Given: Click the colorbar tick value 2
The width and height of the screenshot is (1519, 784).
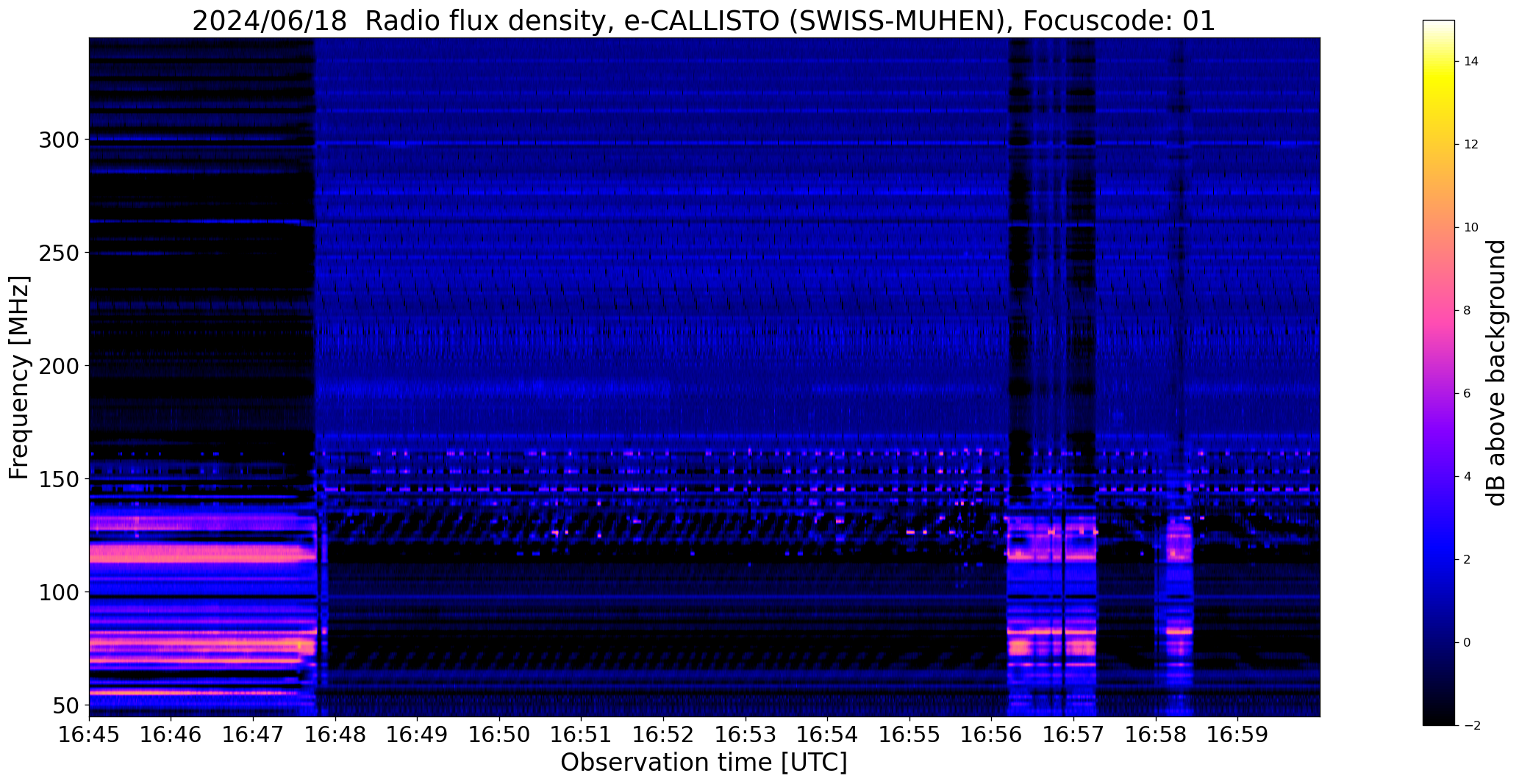Looking at the screenshot, I should pos(1467,560).
